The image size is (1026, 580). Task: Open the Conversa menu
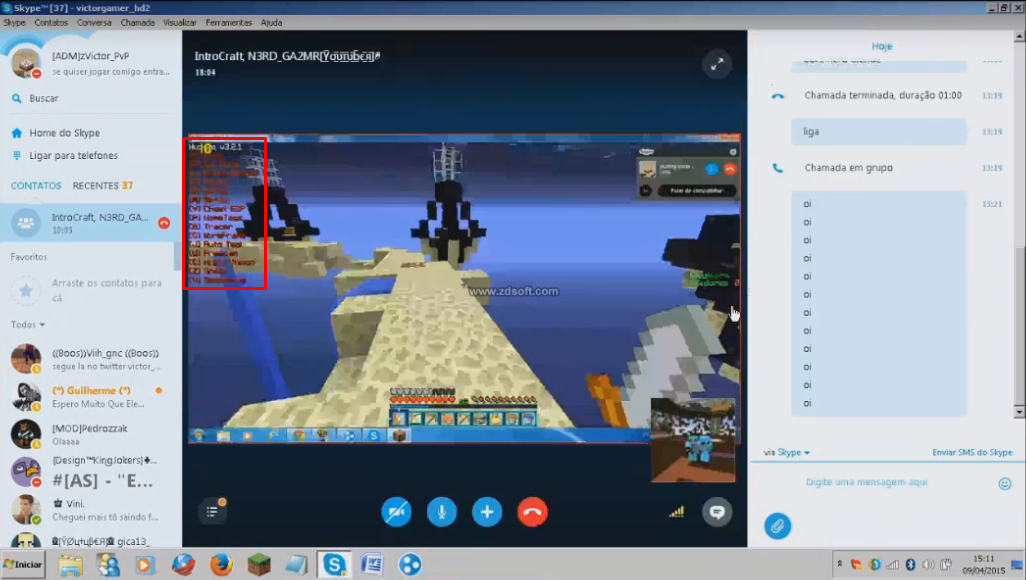coord(94,22)
